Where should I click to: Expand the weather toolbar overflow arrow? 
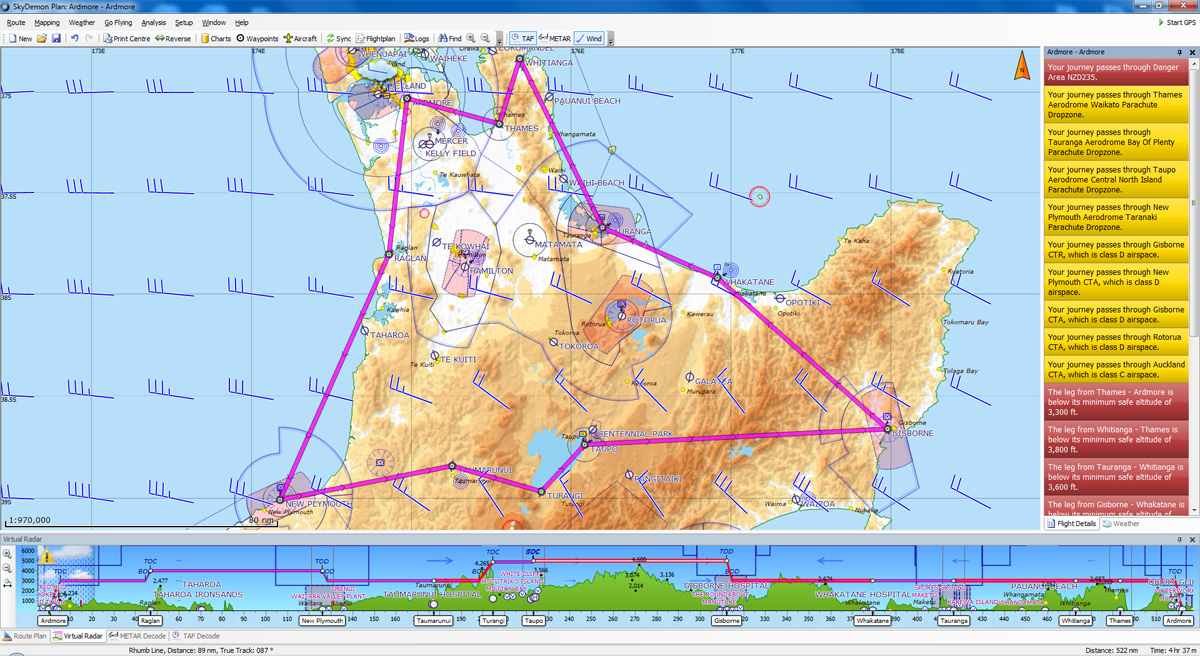click(610, 39)
